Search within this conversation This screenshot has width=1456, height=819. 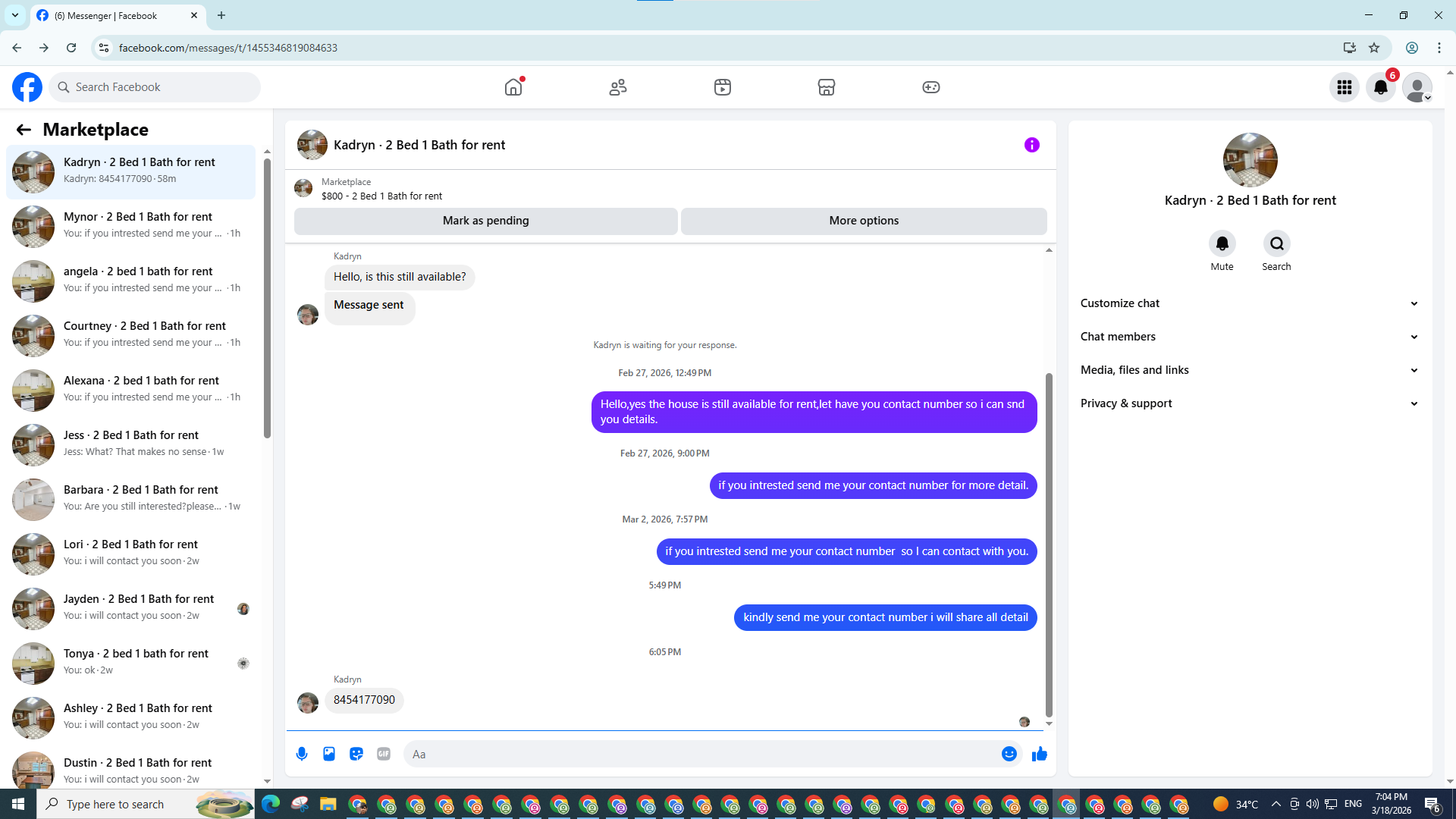point(1276,244)
